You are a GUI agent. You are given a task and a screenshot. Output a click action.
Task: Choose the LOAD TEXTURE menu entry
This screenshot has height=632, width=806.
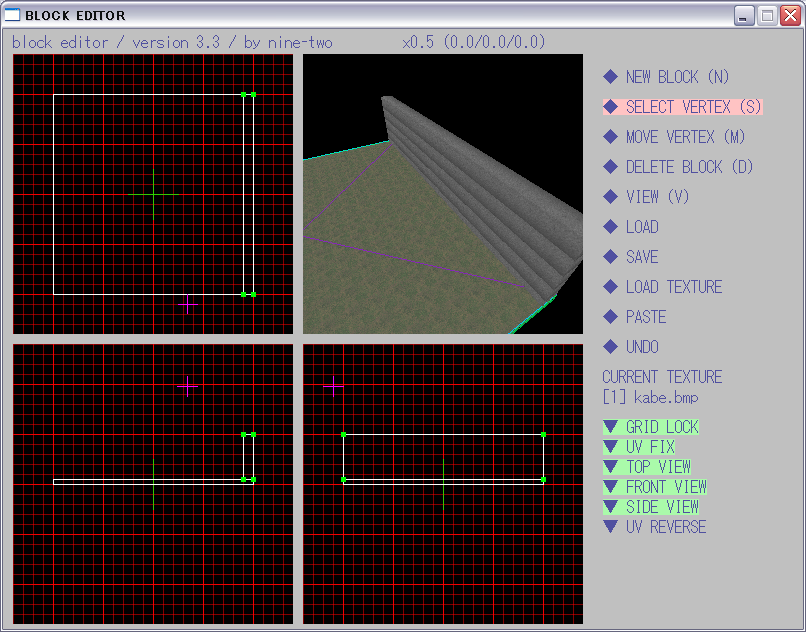click(673, 287)
